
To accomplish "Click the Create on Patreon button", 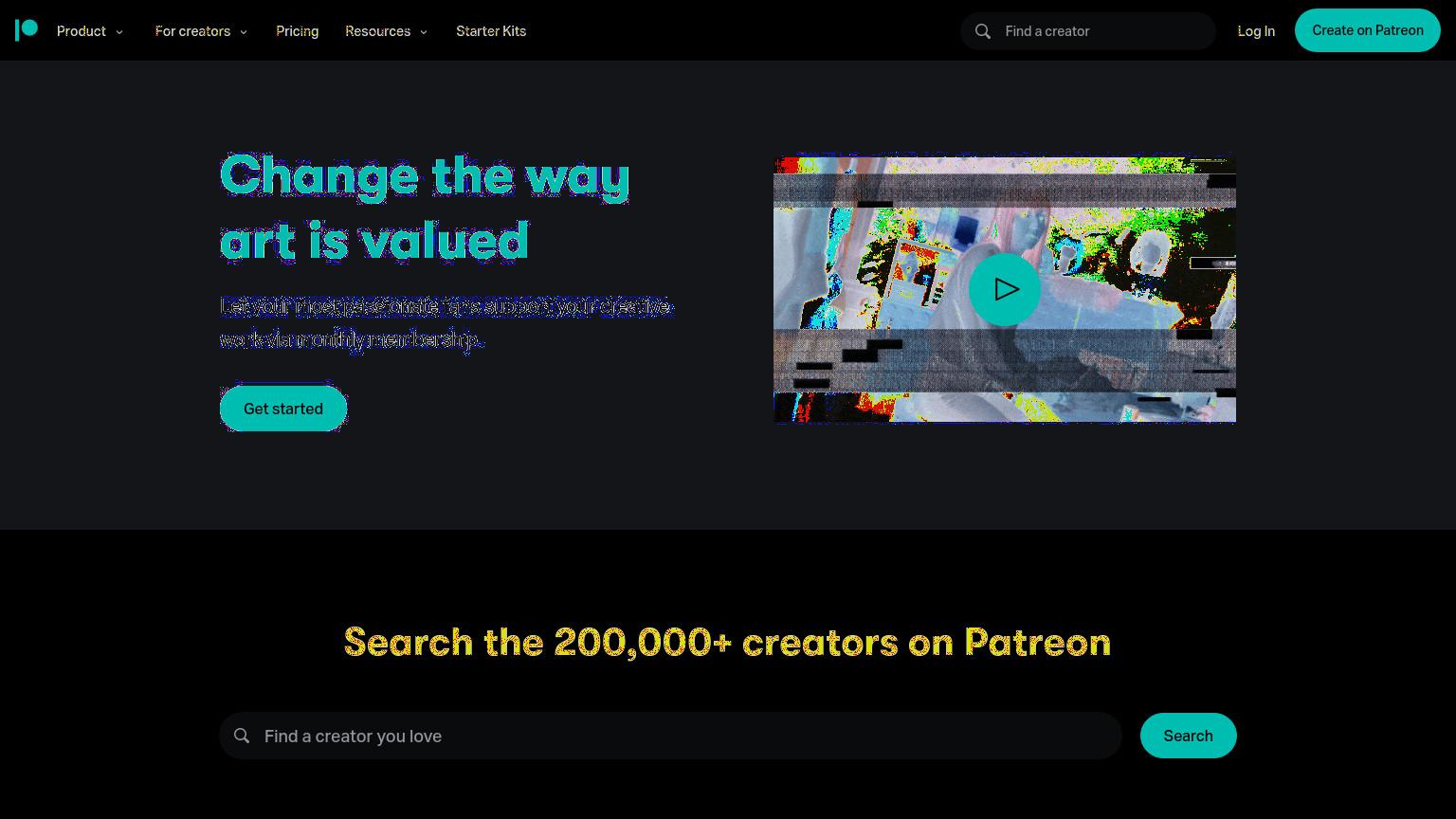I will click(1368, 30).
